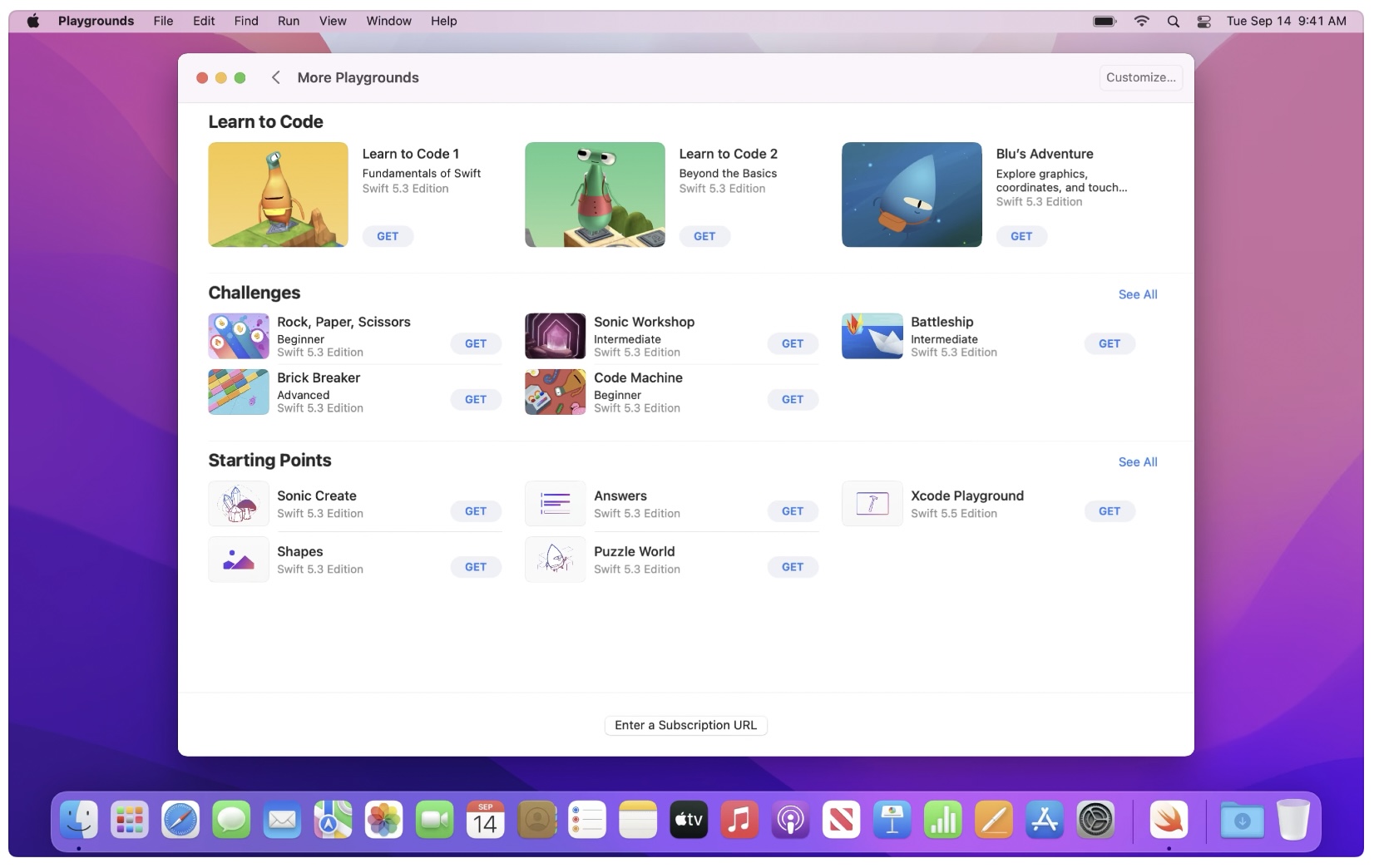Open the Wi-Fi status menu

(x=1141, y=21)
